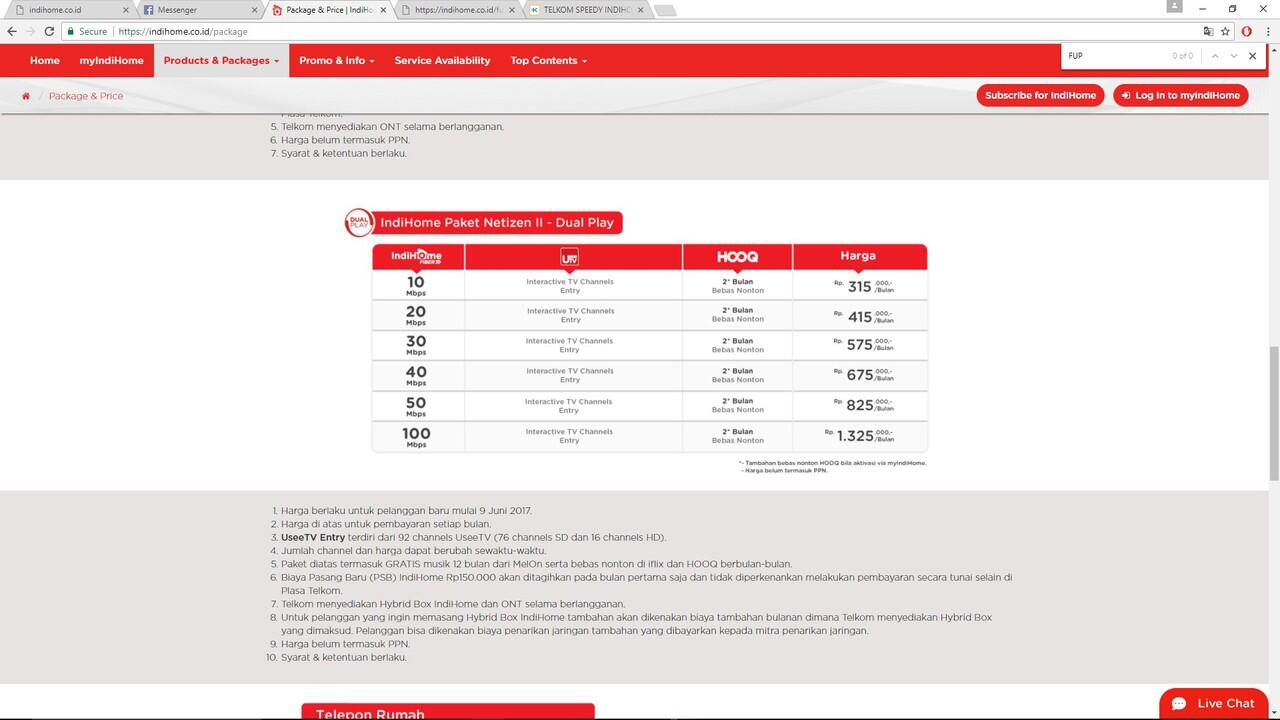The height and width of the screenshot is (720, 1280).
Task: Click the Secure padlock icon
Action: (70, 31)
